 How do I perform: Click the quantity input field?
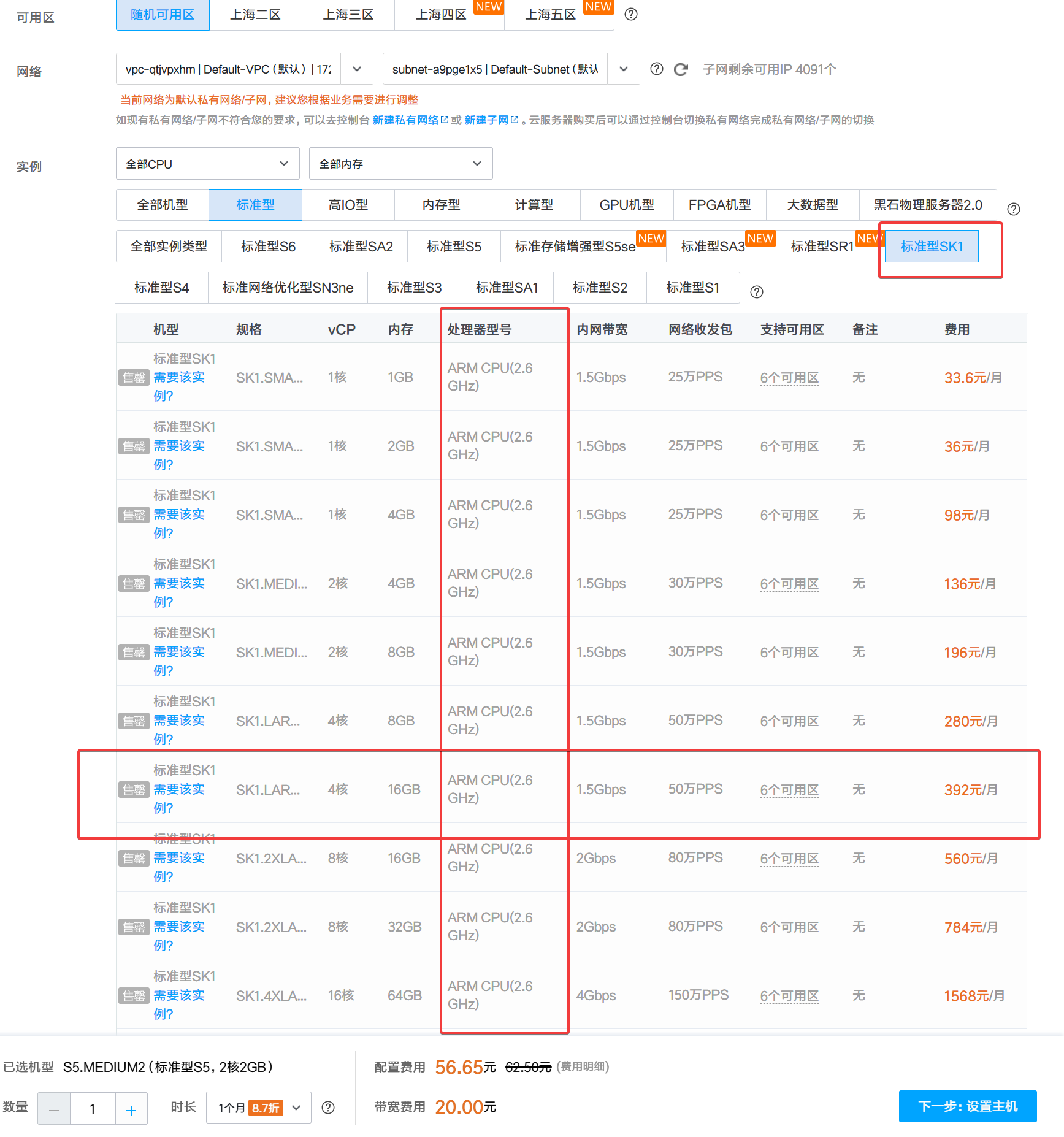pos(93,1108)
